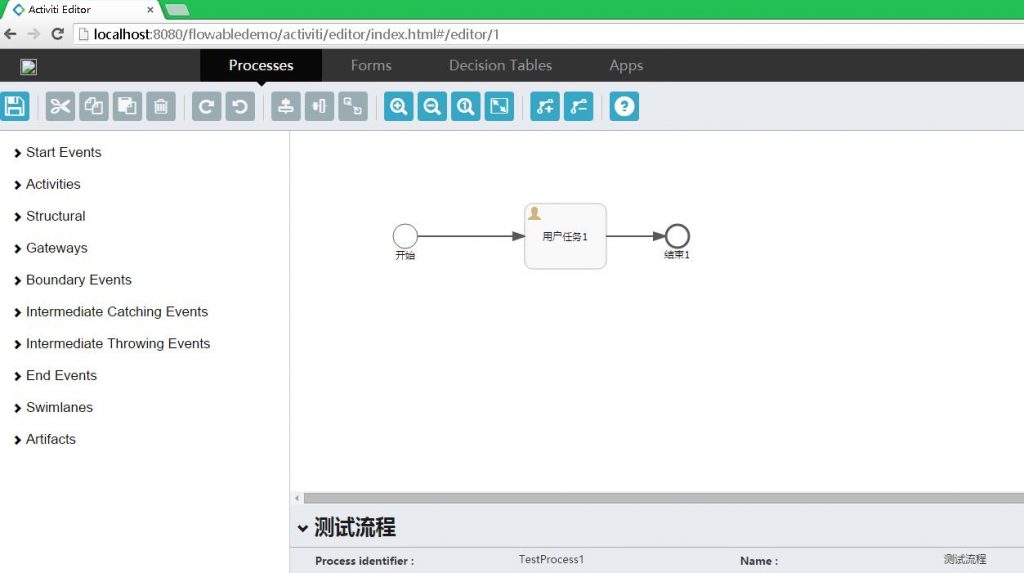Click the scrollbar left arrow under canvas
This screenshot has height=573, width=1024.
[297, 499]
